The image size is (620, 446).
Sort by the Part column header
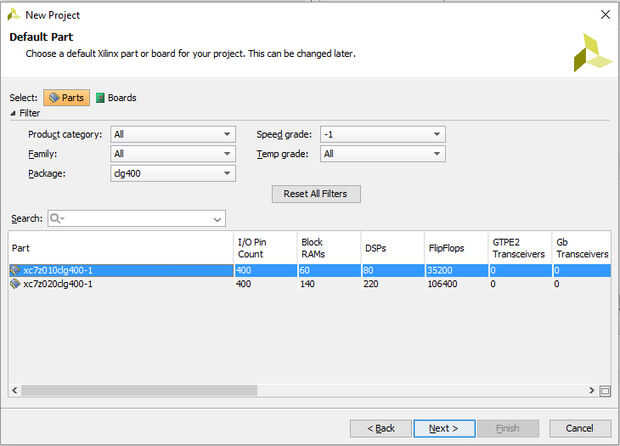coord(121,248)
